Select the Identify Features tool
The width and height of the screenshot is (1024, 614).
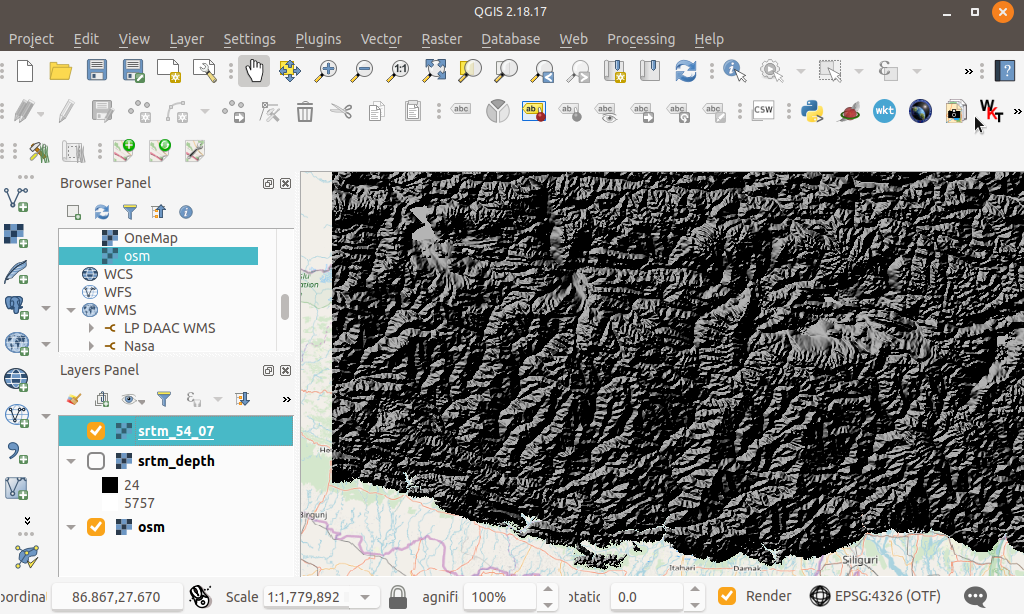coord(735,71)
